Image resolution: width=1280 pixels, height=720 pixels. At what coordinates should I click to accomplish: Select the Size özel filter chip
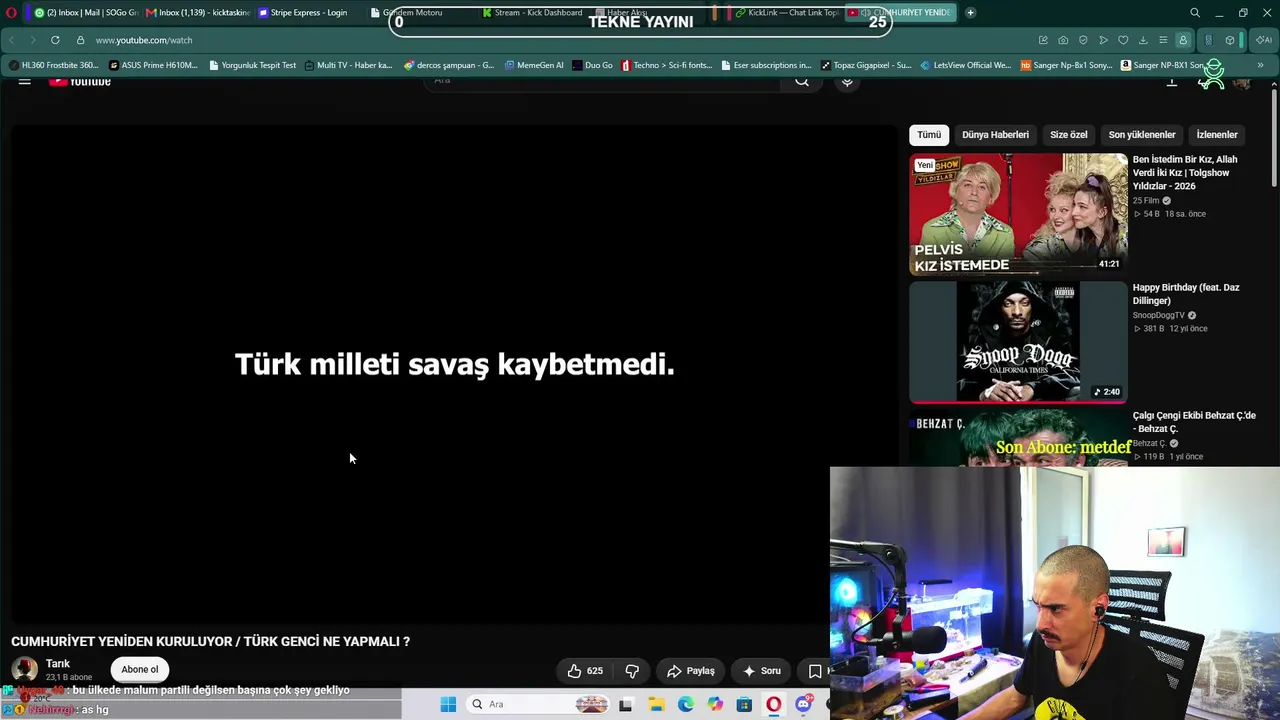[1068, 135]
